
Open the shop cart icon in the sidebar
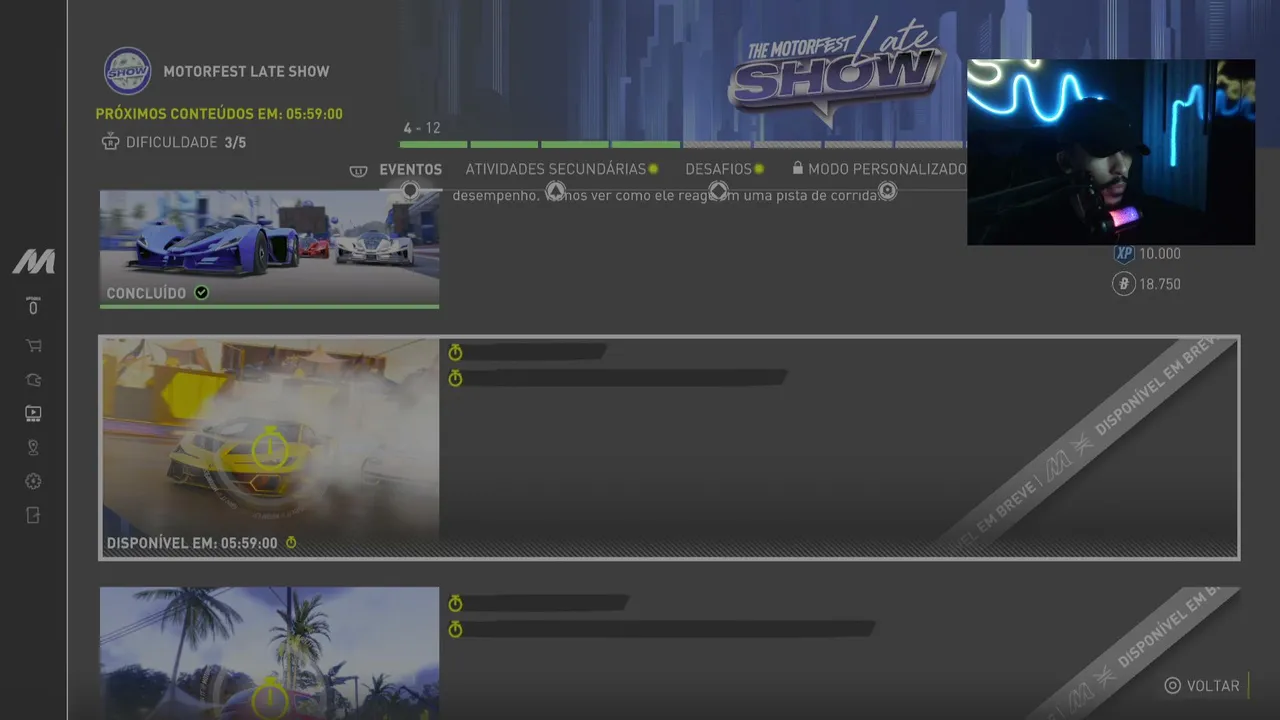(x=33, y=346)
